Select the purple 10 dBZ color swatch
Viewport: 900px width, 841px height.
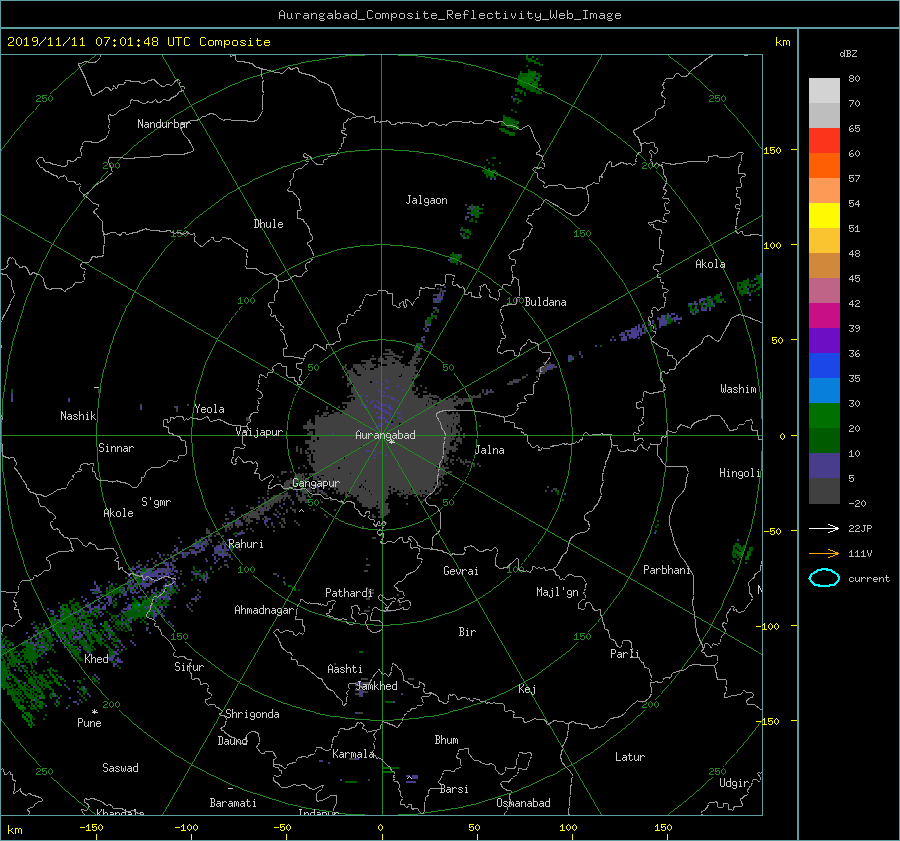(824, 466)
